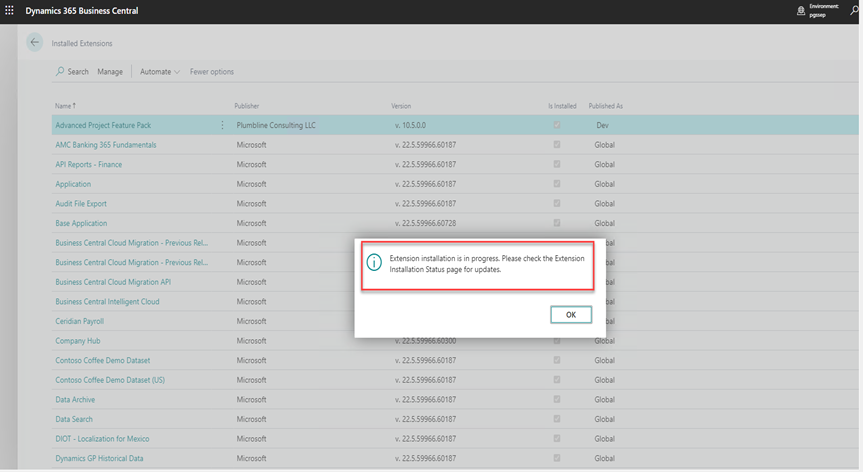Image resolution: width=863 pixels, height=472 pixels.
Task: Toggle Is Installed checkbox for Data Archive
Action: (x=557, y=399)
